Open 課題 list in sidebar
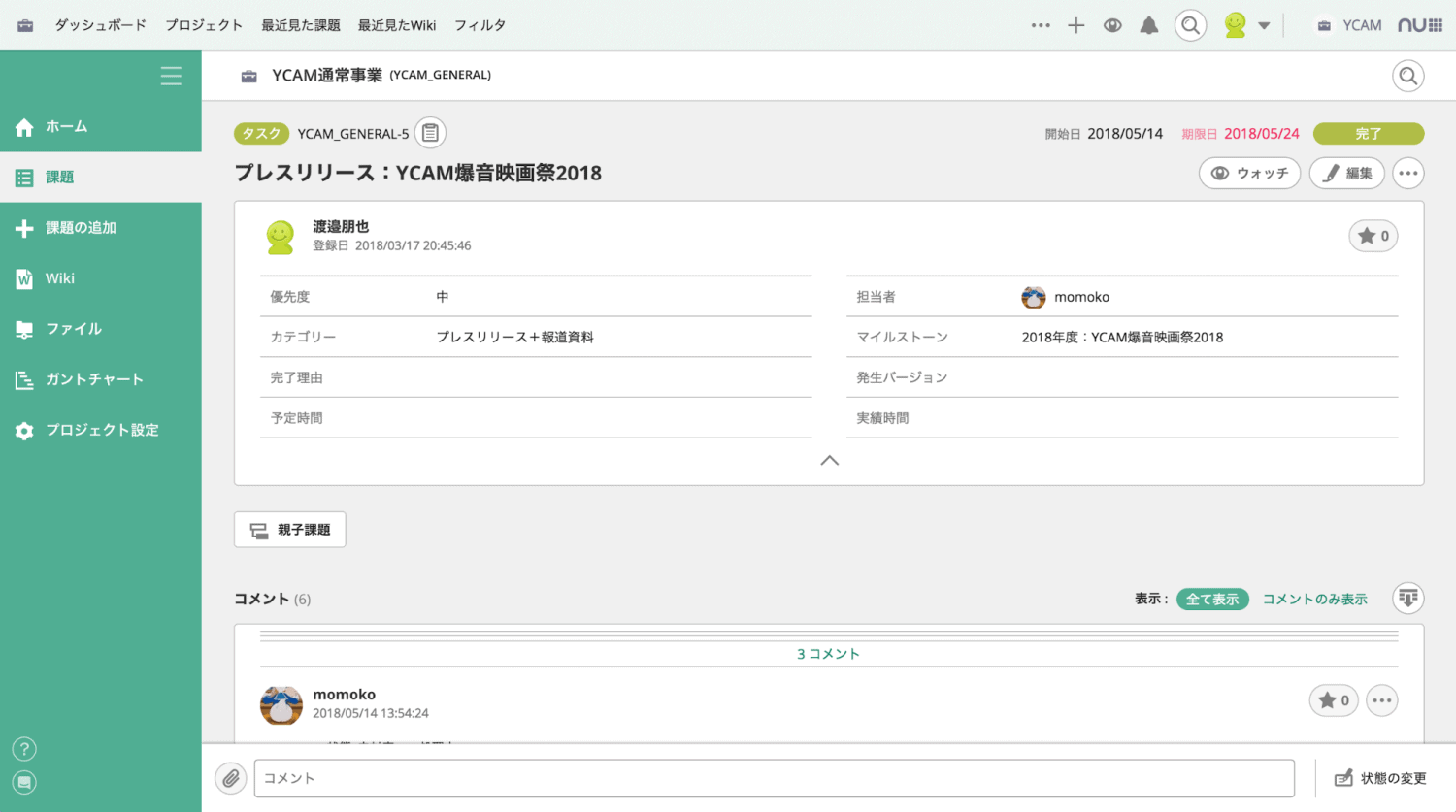Image resolution: width=1456 pixels, height=812 pixels. point(101,177)
